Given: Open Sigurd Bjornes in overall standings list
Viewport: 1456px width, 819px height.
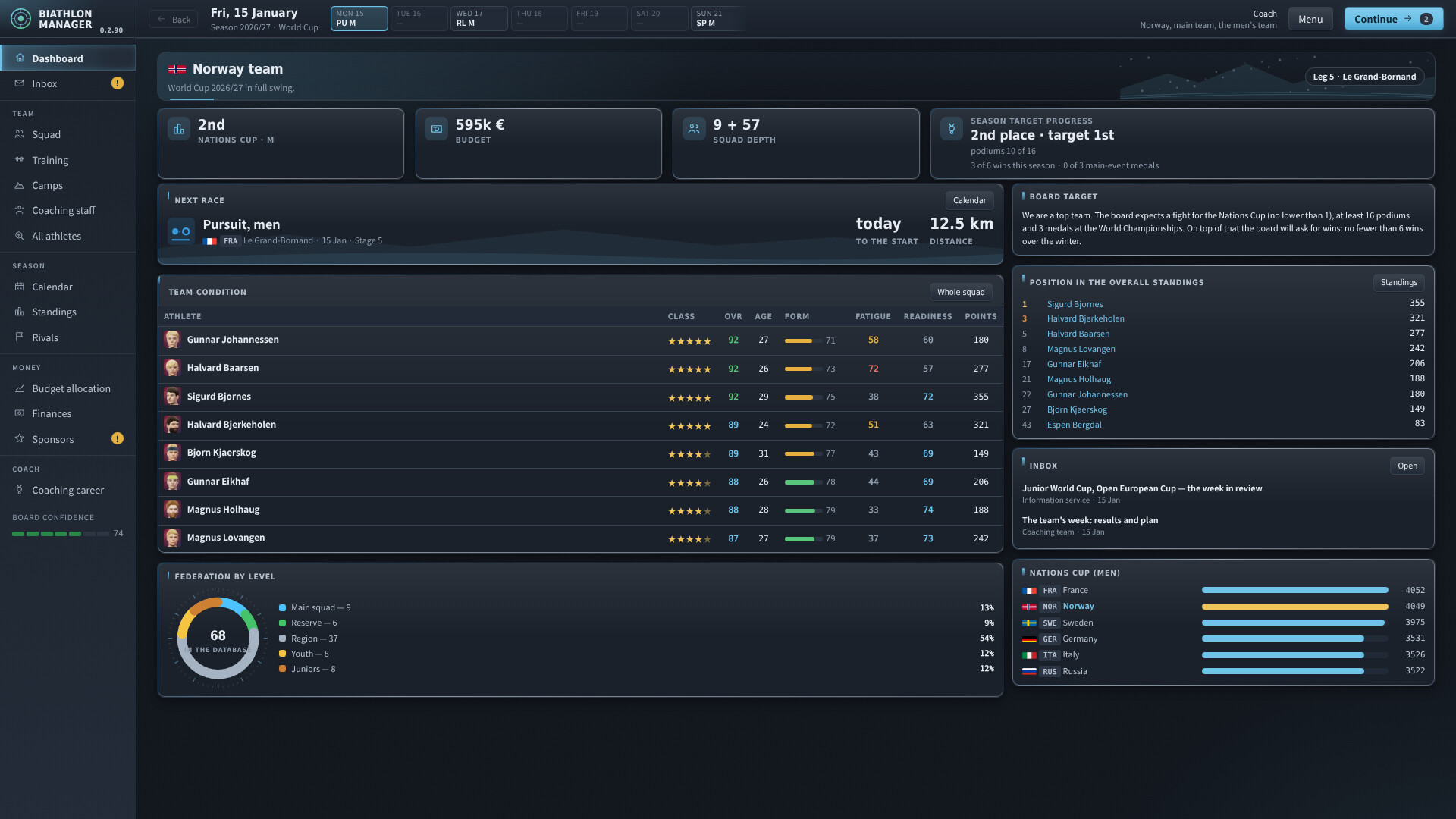Looking at the screenshot, I should click(x=1075, y=304).
